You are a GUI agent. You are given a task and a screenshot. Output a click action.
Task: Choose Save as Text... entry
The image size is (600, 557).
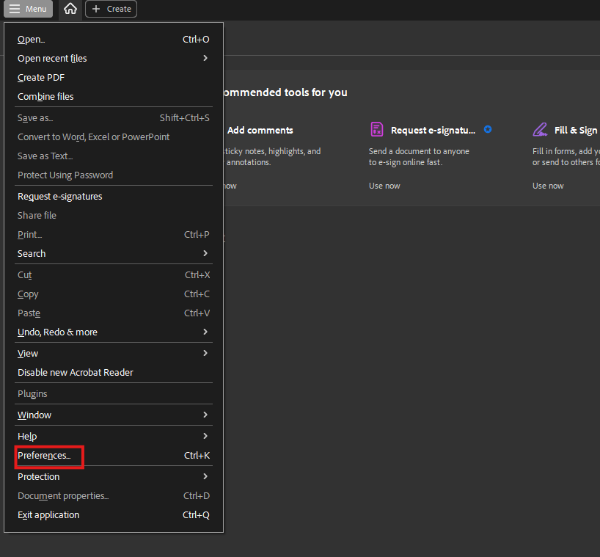point(113,156)
